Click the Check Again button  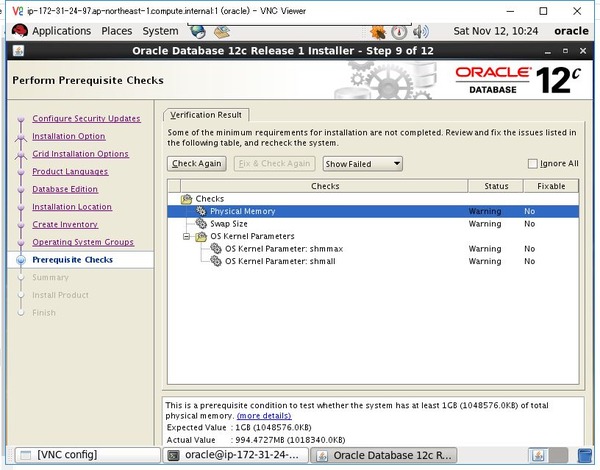197,164
